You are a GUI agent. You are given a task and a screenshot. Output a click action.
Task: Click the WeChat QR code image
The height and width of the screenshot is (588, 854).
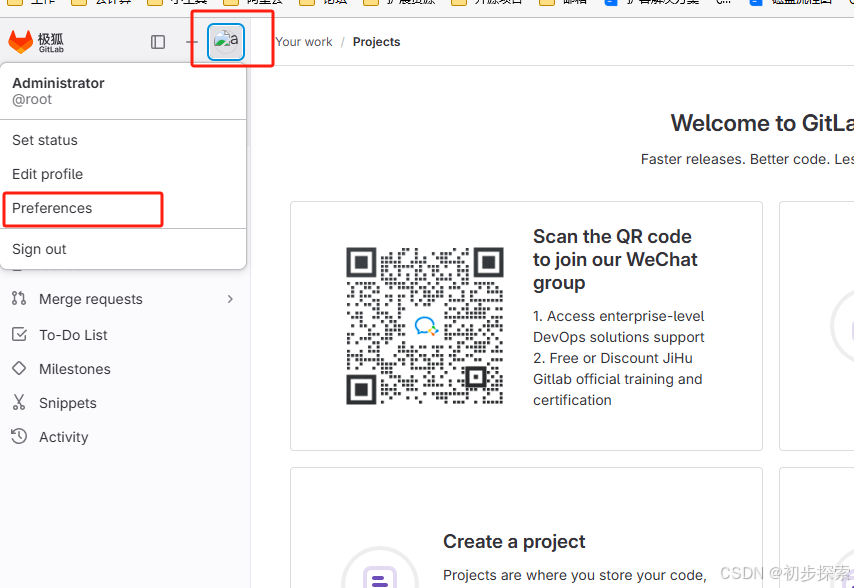(x=425, y=326)
